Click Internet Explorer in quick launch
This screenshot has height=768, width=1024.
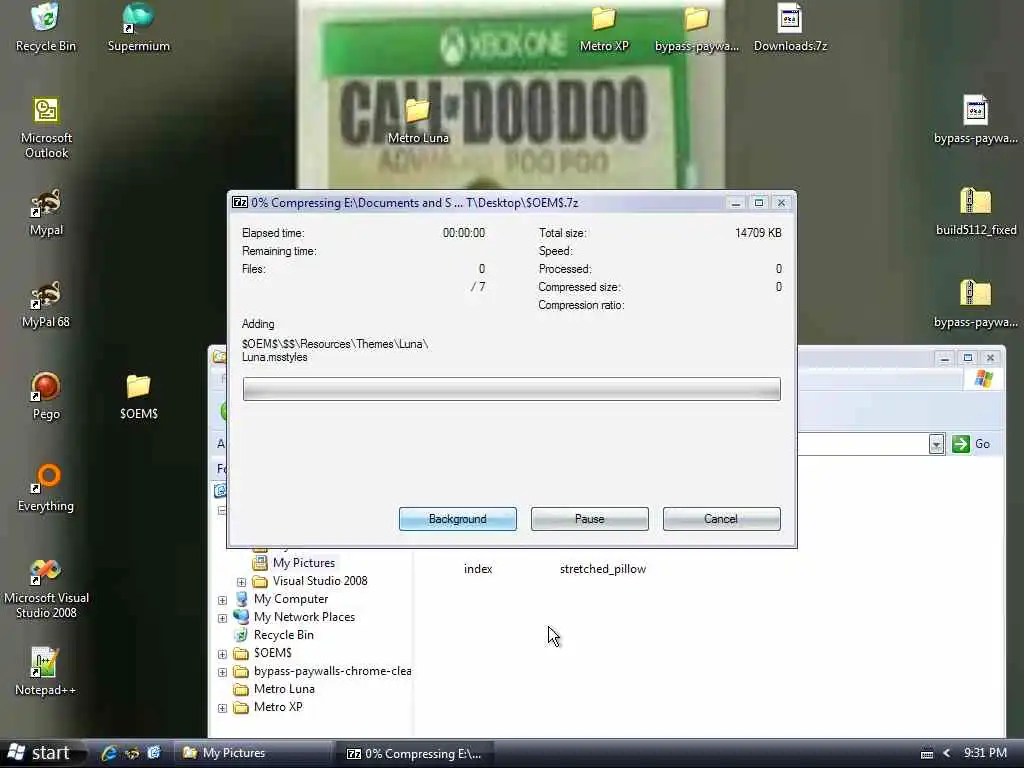(108, 753)
